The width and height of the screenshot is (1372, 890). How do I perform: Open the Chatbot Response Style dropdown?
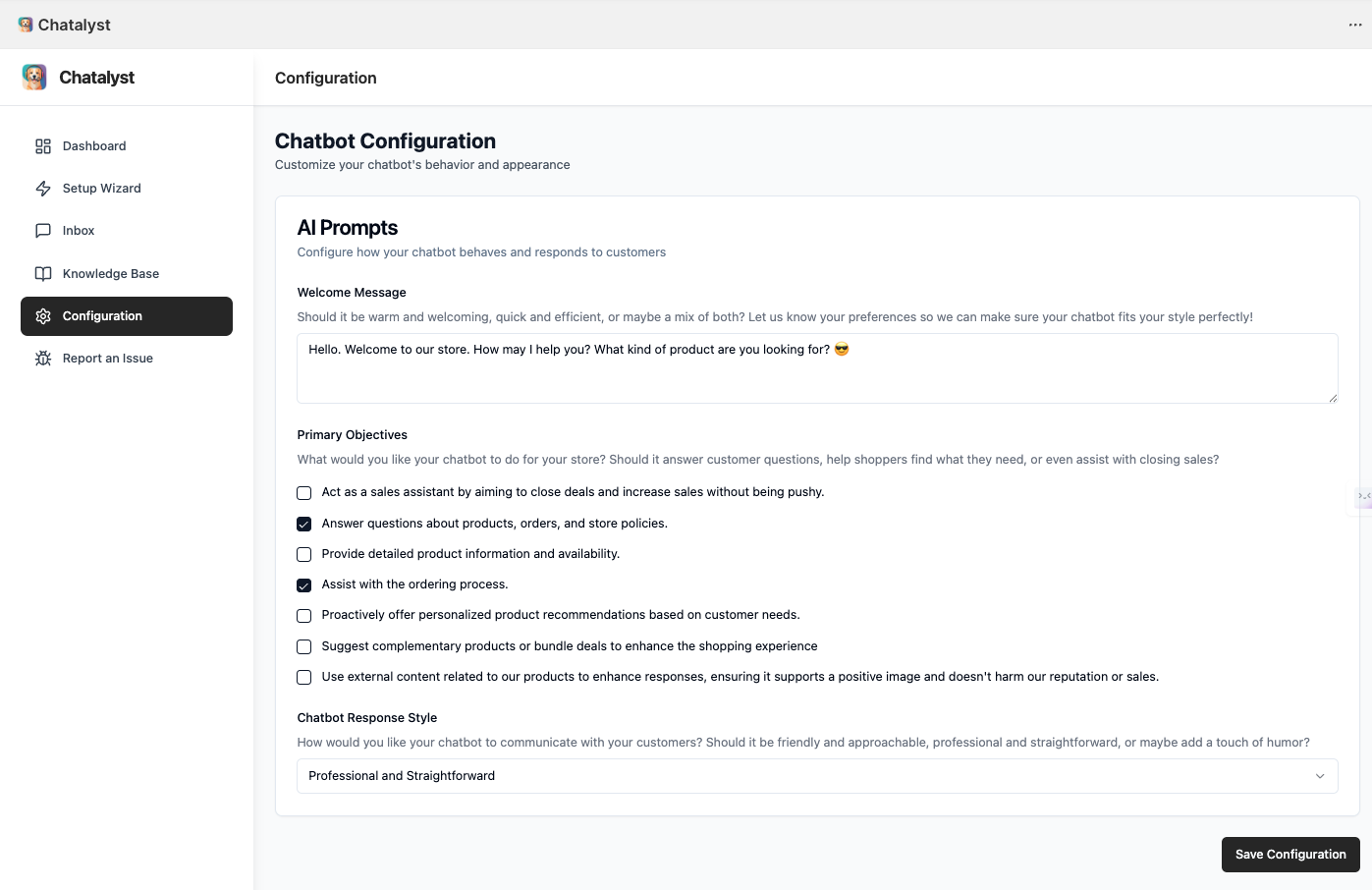(x=816, y=776)
